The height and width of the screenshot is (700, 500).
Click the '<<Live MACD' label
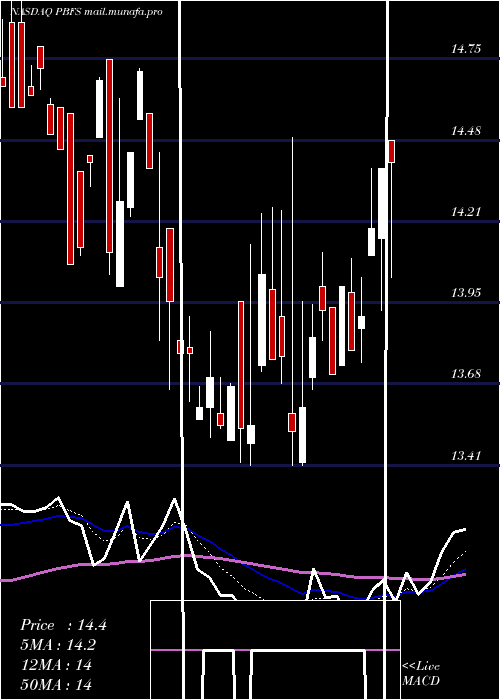click(421, 673)
